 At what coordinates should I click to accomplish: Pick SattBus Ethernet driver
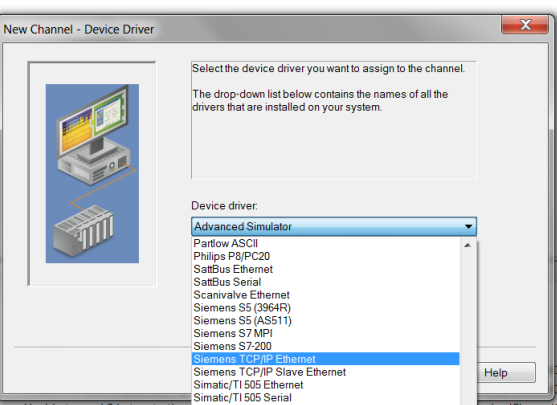(x=326, y=269)
